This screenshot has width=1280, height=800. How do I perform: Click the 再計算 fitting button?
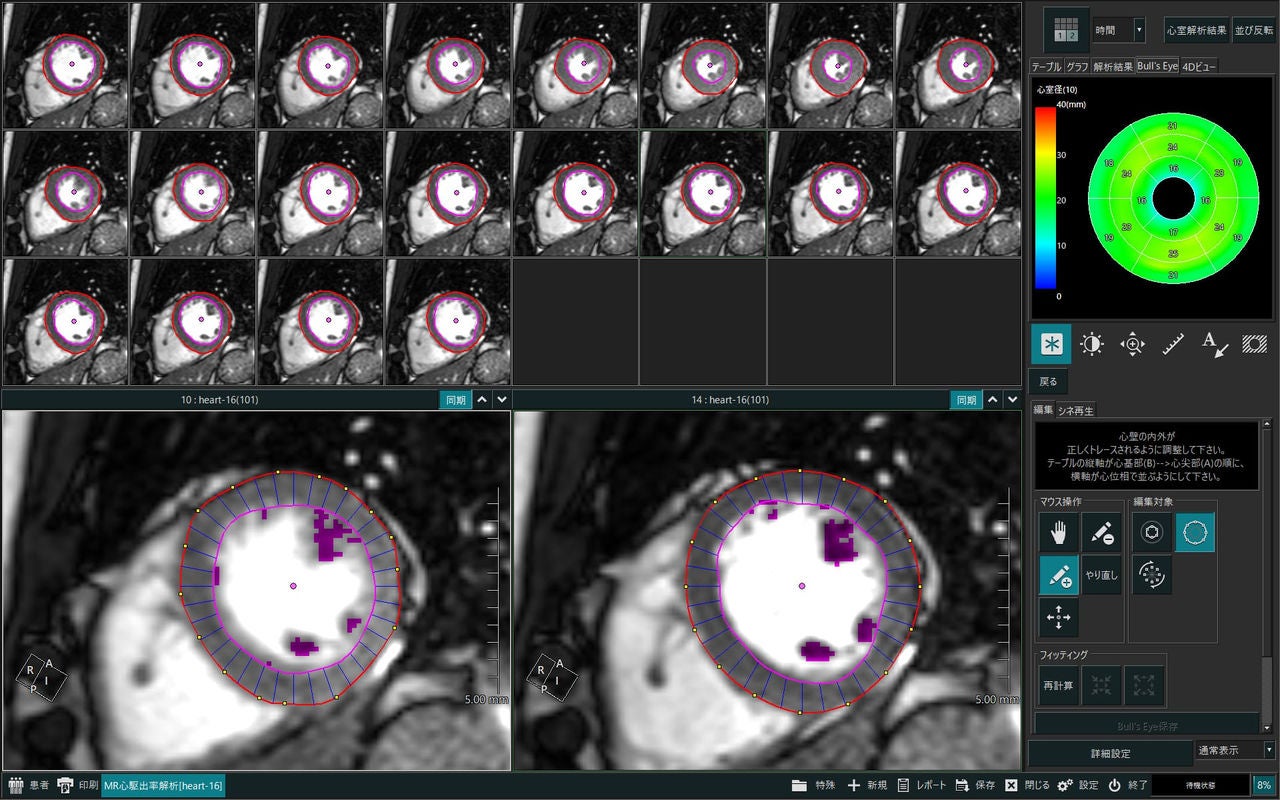coord(1059,687)
